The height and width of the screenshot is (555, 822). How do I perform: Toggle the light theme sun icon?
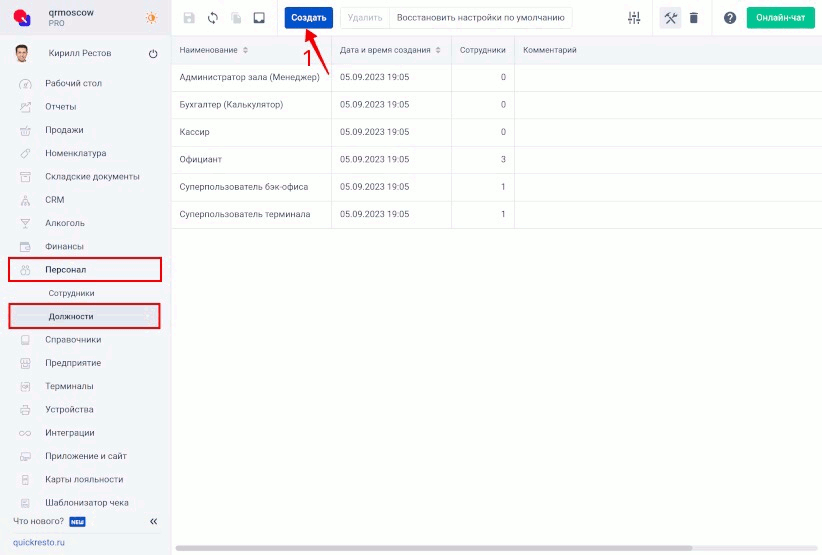(152, 18)
